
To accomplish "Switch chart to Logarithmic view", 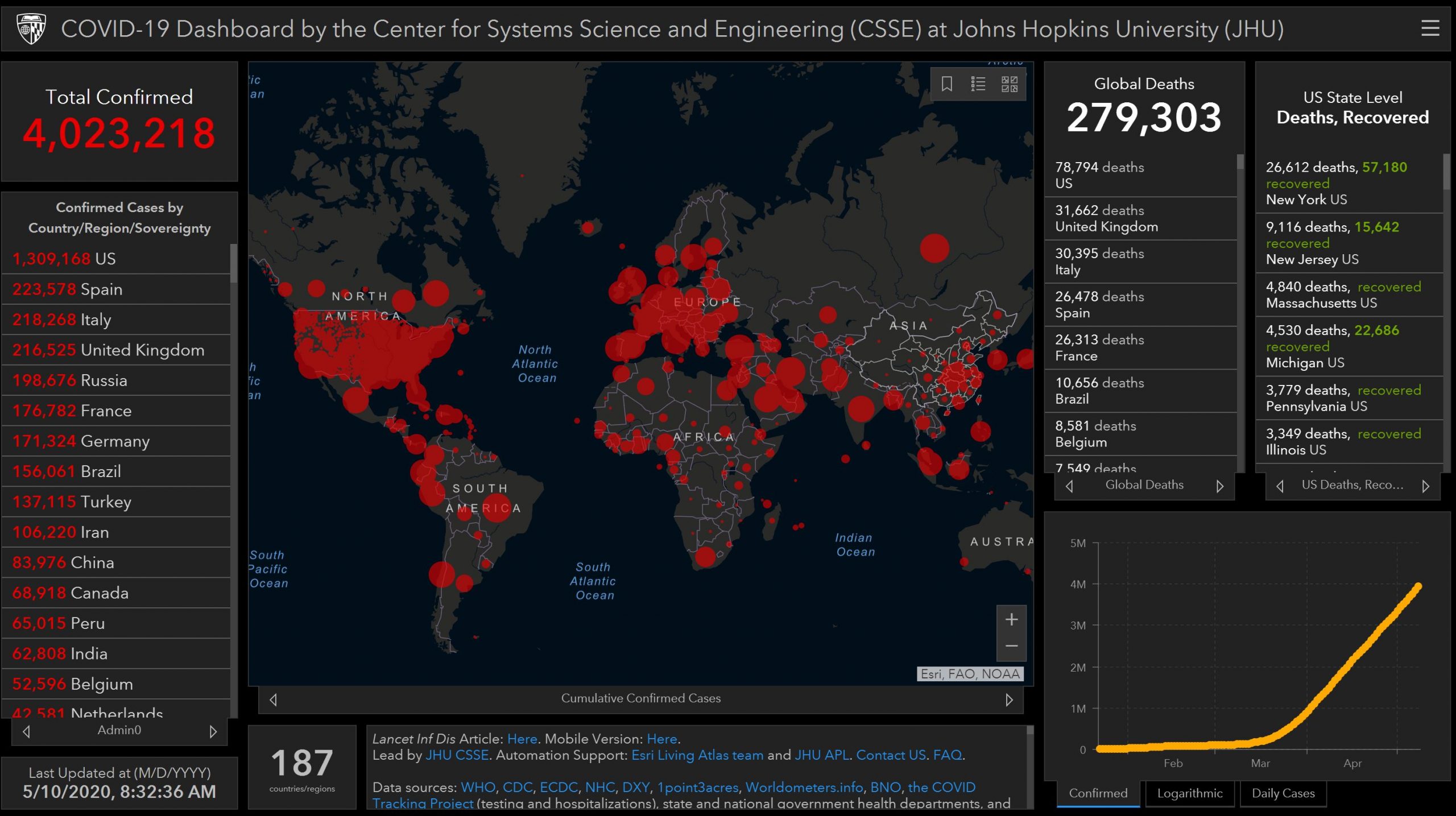I will (x=1189, y=793).
